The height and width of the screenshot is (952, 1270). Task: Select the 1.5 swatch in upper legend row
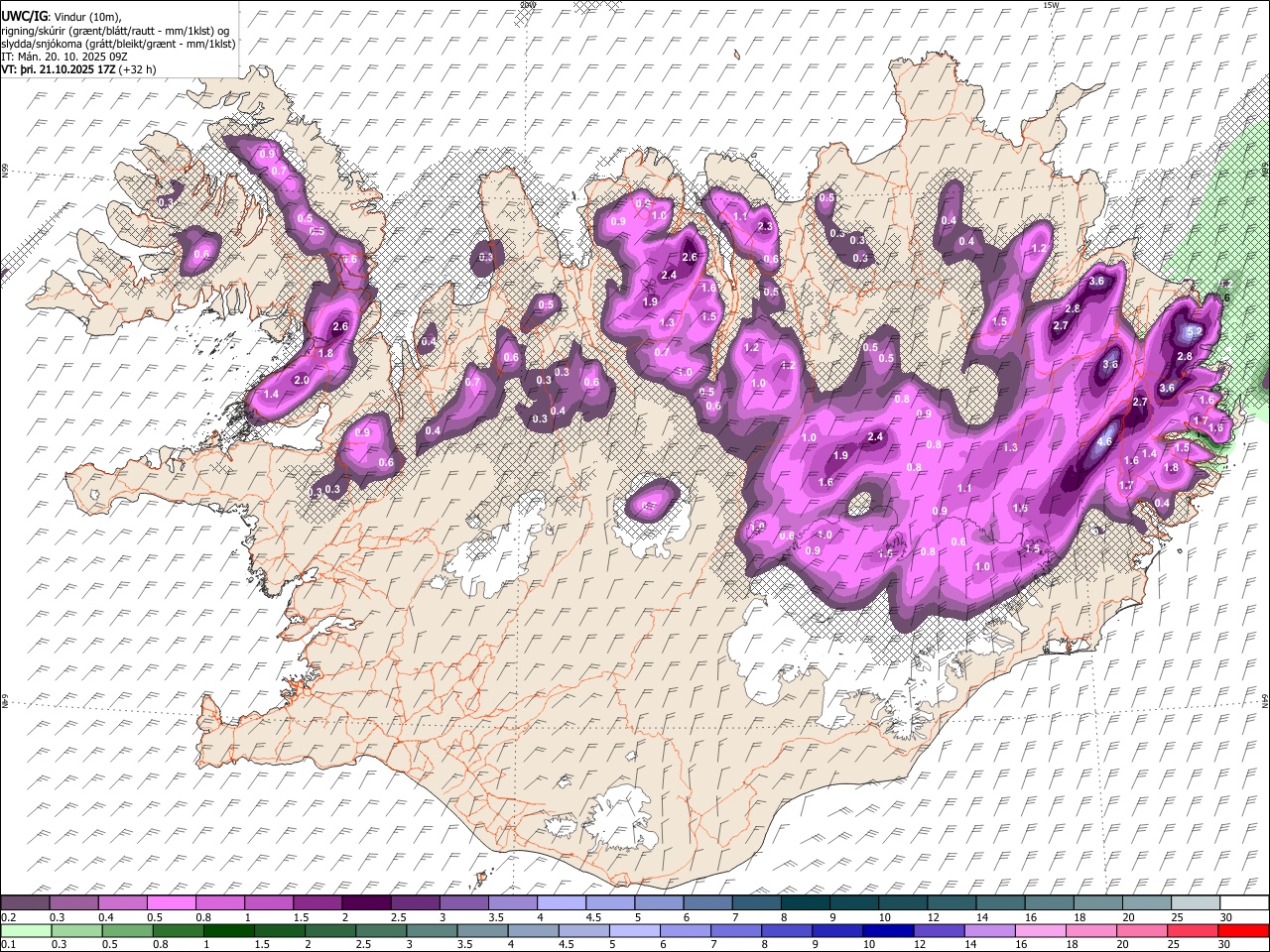(x=318, y=902)
